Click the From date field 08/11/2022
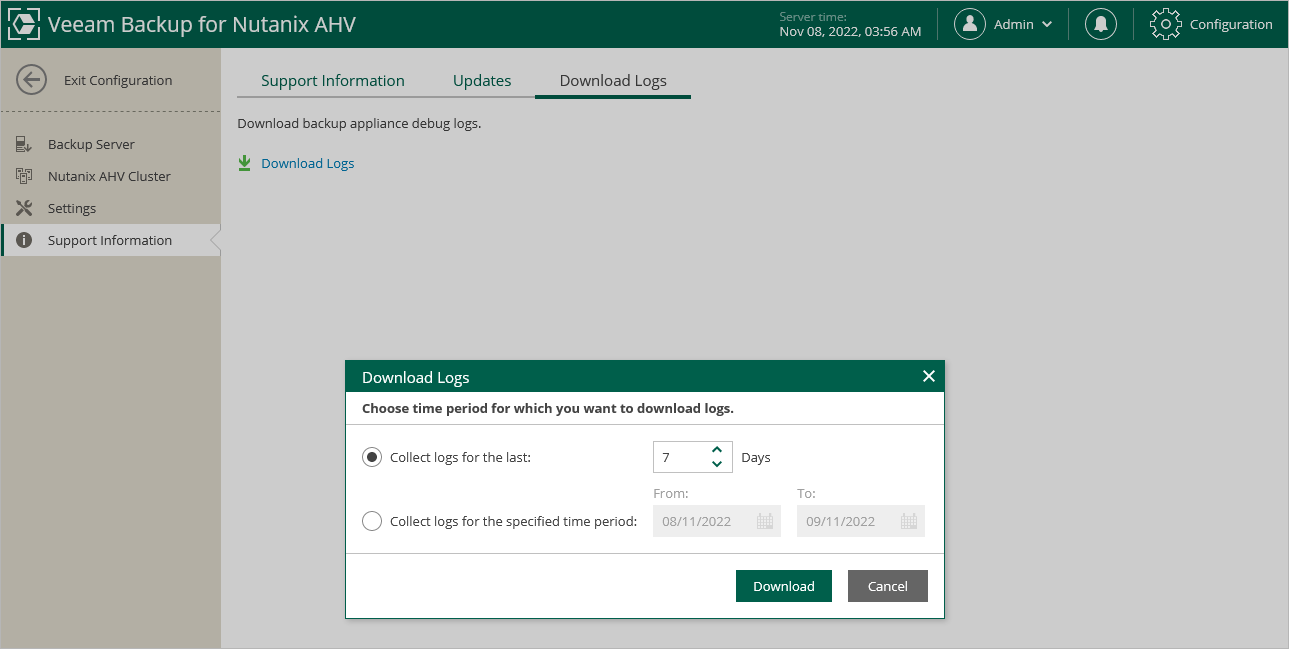The width and height of the screenshot is (1289, 649). (x=717, y=521)
